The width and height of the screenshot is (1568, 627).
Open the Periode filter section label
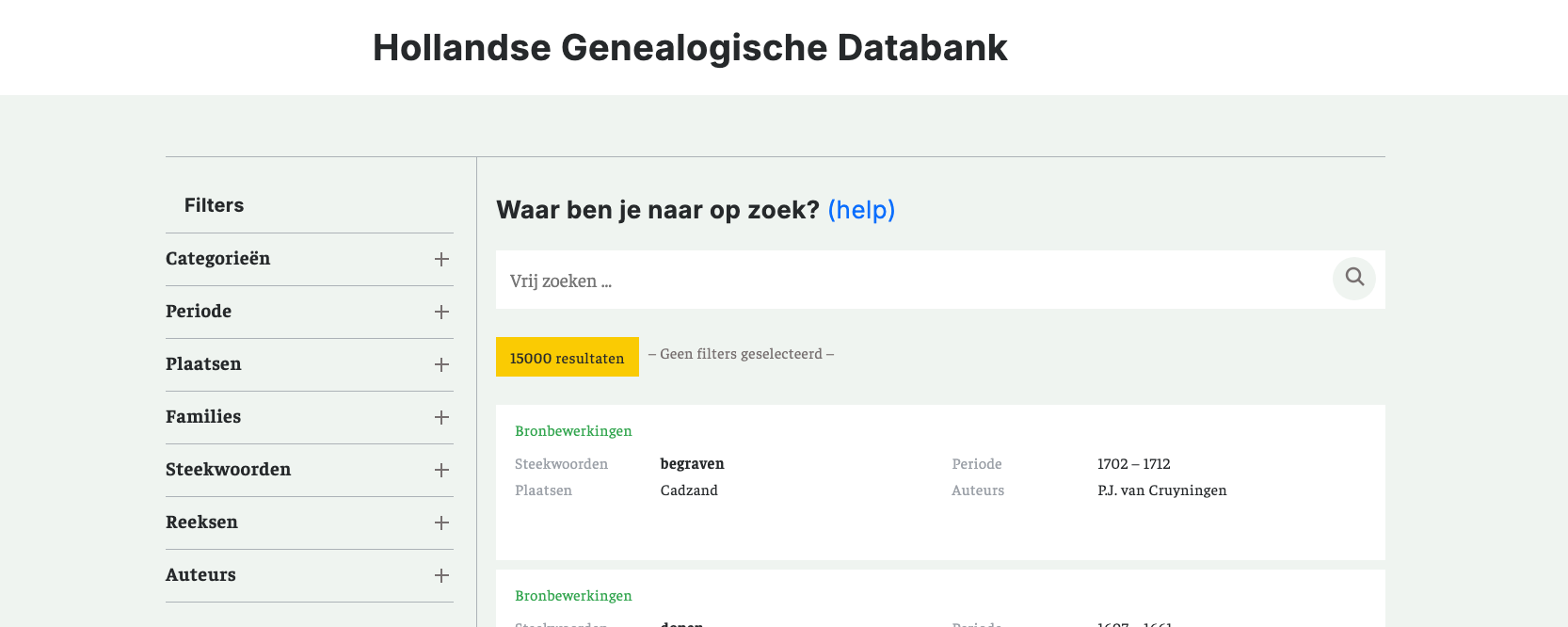click(x=199, y=312)
